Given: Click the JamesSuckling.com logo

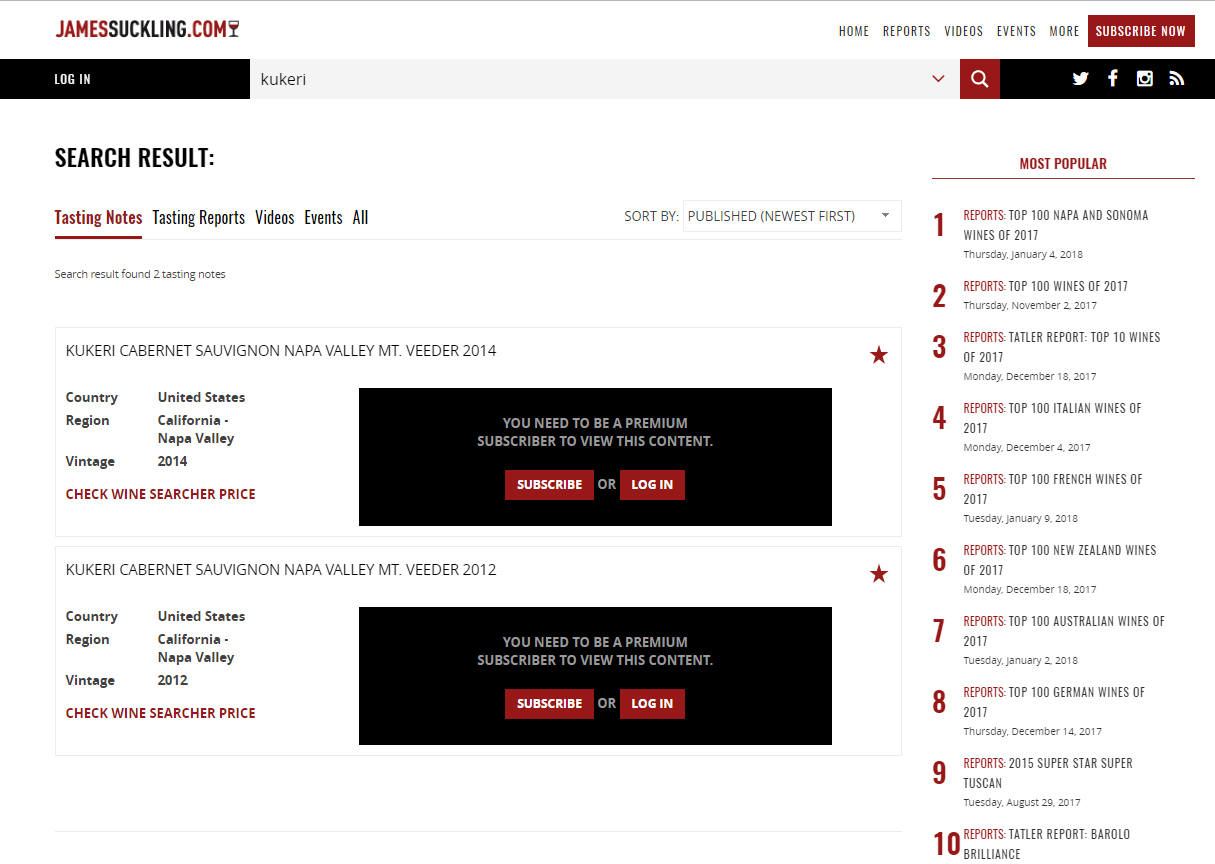Looking at the screenshot, I should pos(147,29).
